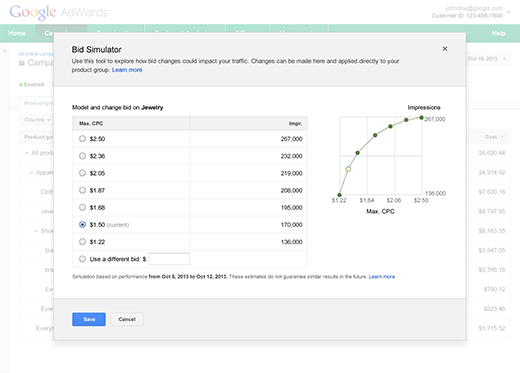Open the account dropdown arrow near customer ID

(x=509, y=12)
